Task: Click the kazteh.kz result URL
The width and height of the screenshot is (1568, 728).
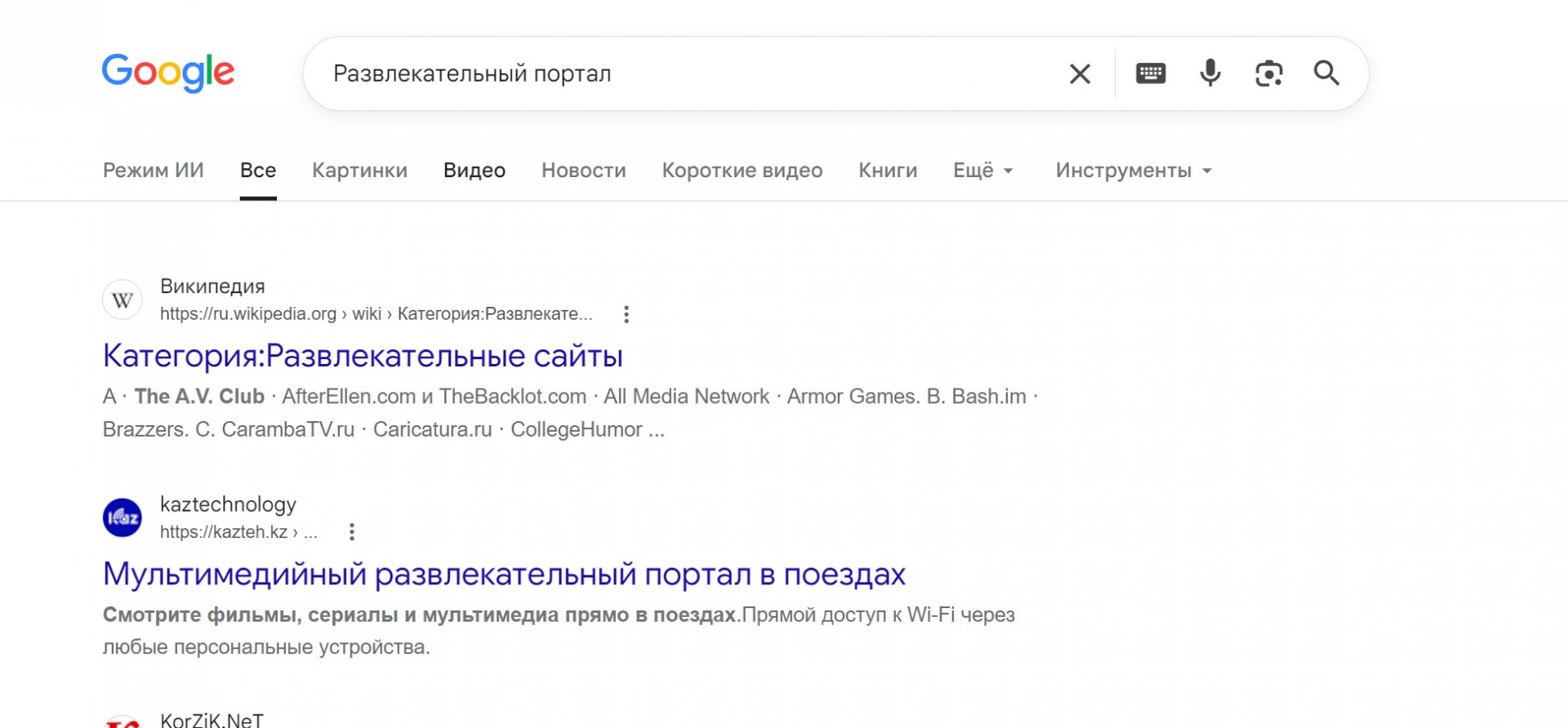Action: coord(238,532)
